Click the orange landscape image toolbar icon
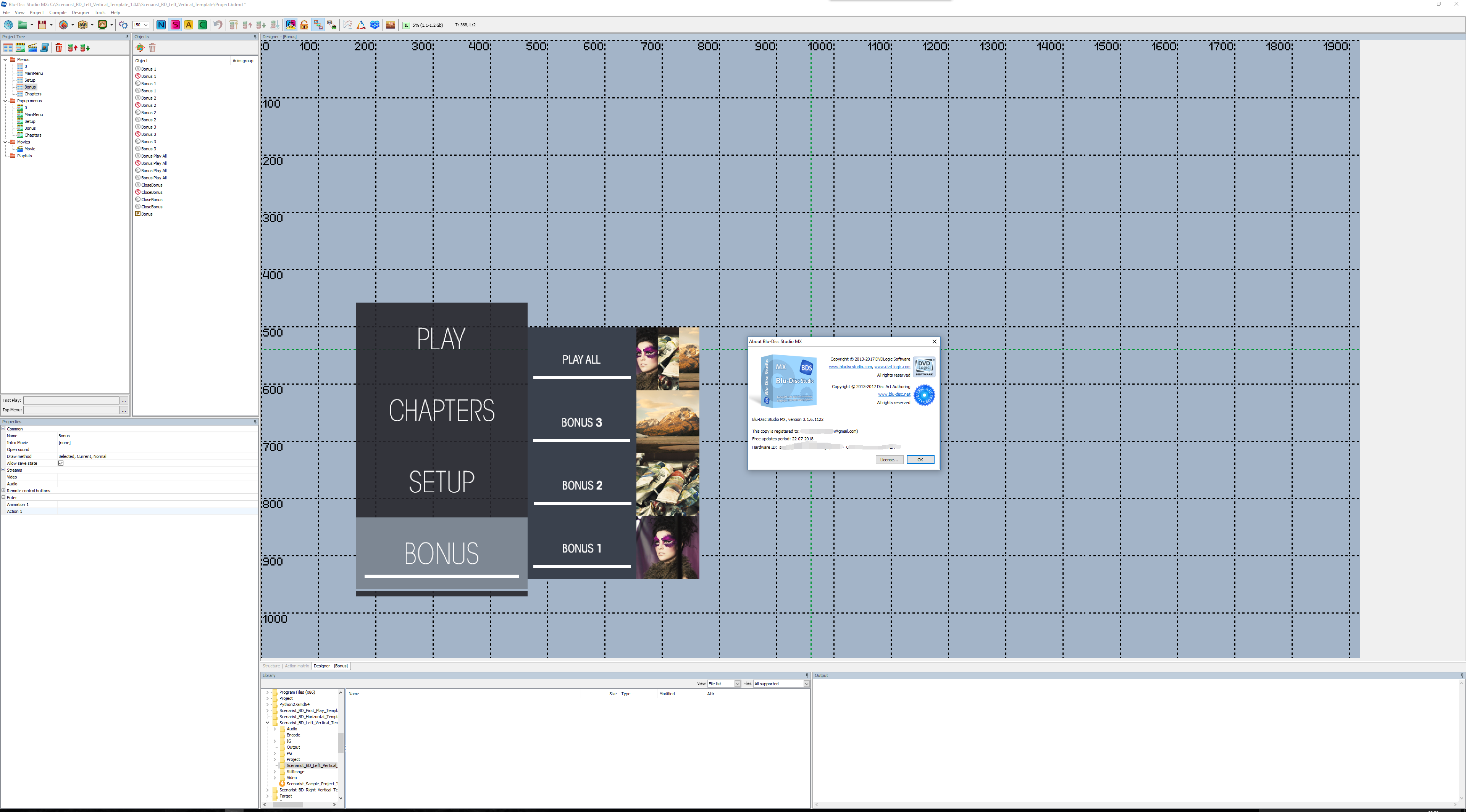The width and height of the screenshot is (1466, 812). pyautogui.click(x=391, y=25)
